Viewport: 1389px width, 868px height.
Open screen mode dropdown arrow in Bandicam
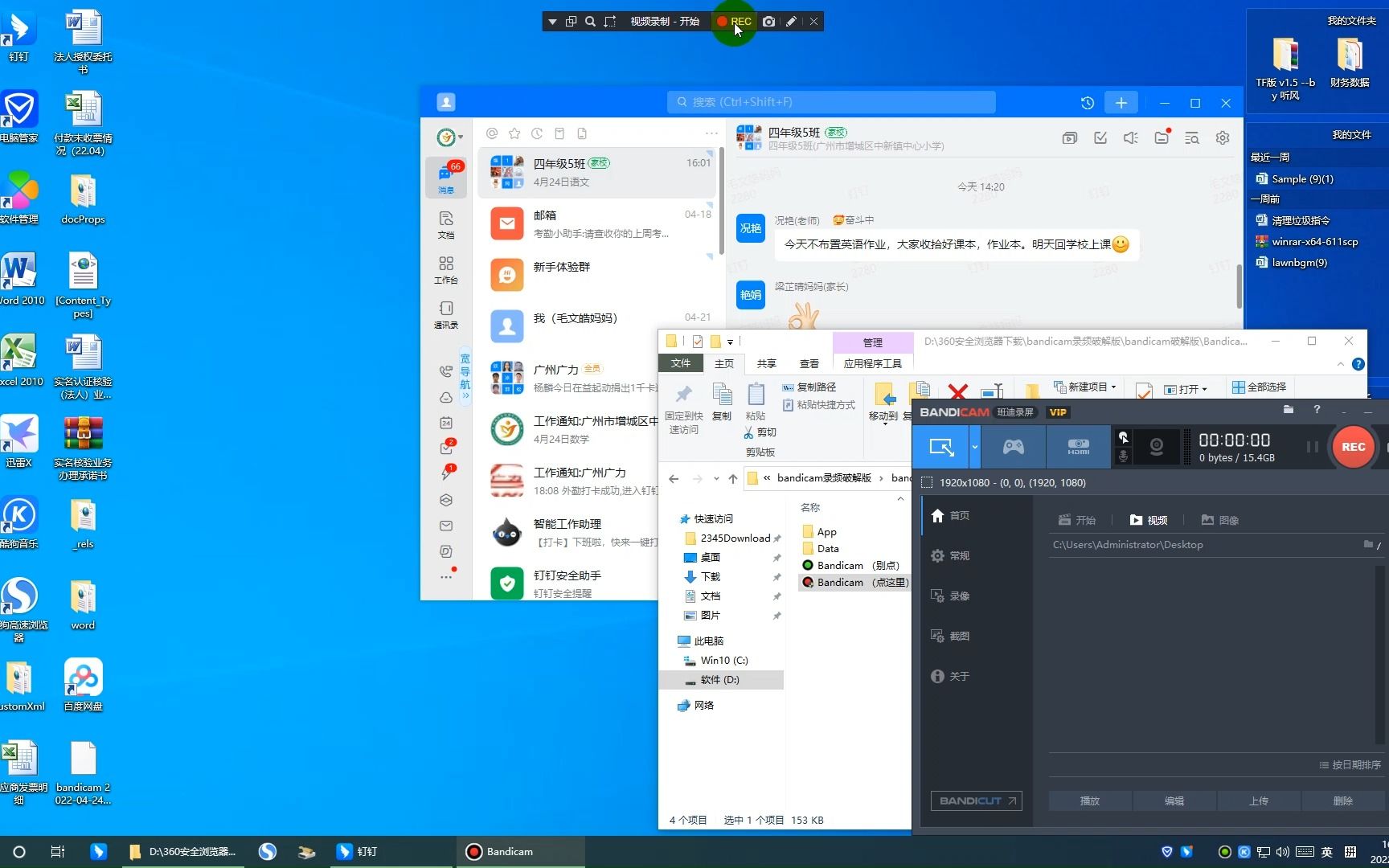pyautogui.click(x=974, y=447)
